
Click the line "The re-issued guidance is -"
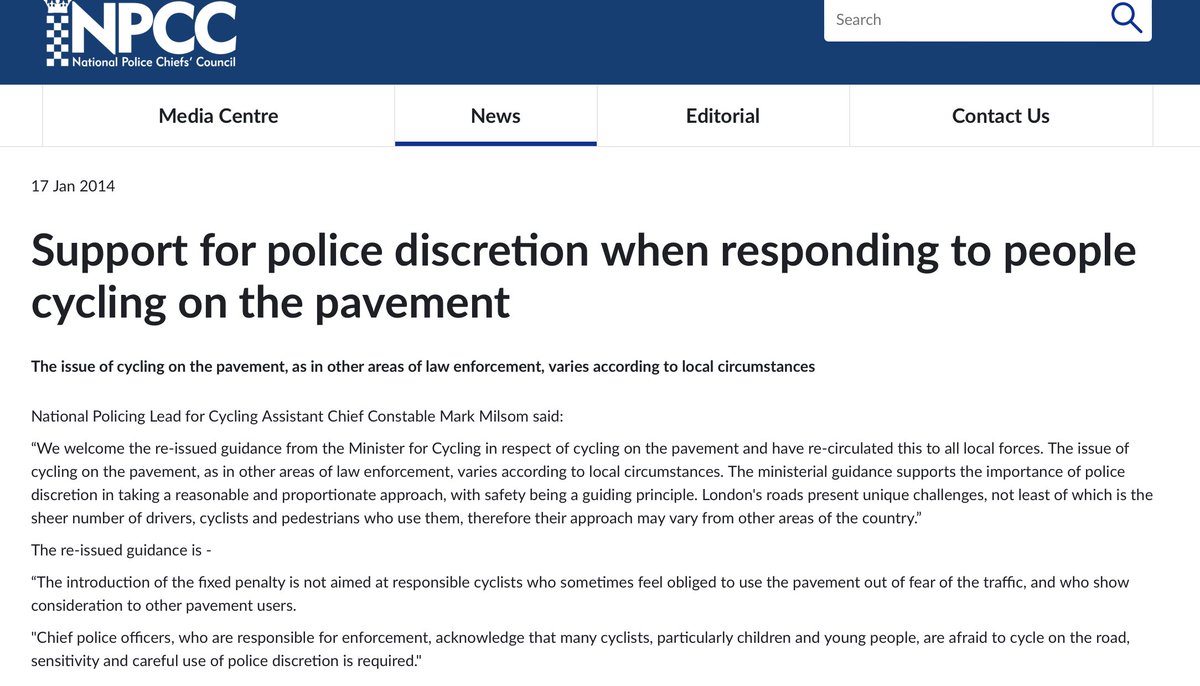[121, 550]
